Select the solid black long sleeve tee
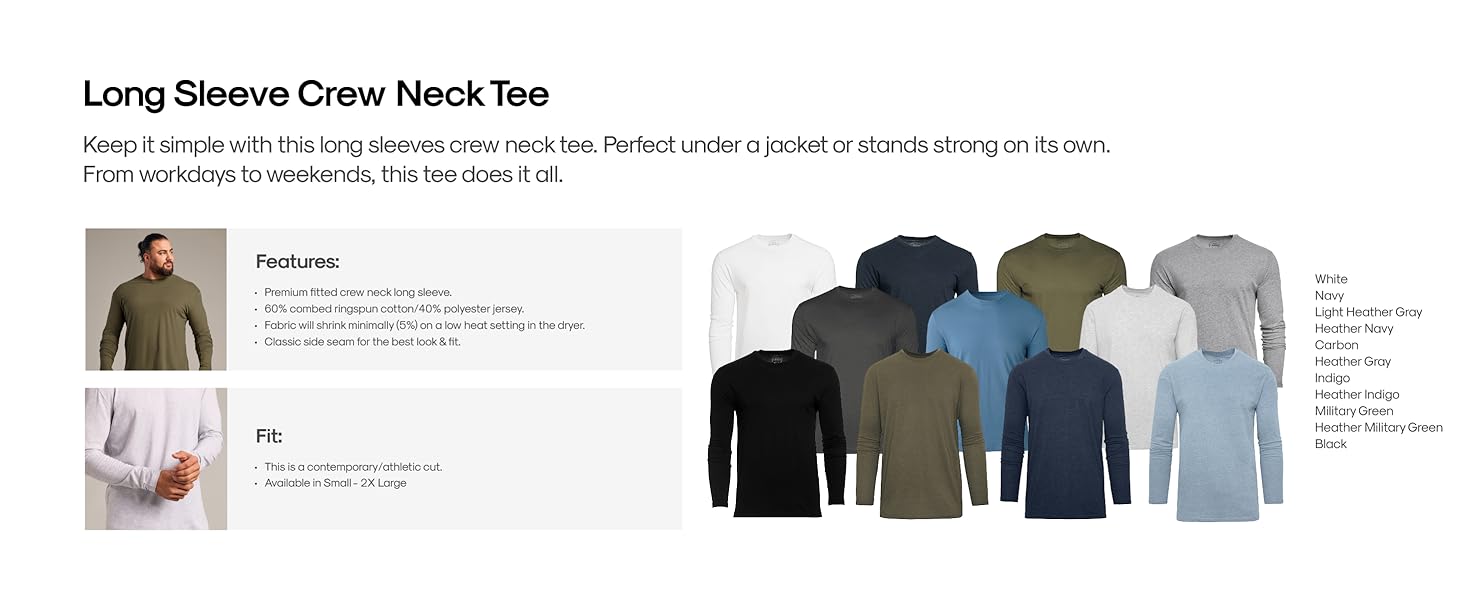Viewport: 1464px width, 600px height. pos(777,433)
